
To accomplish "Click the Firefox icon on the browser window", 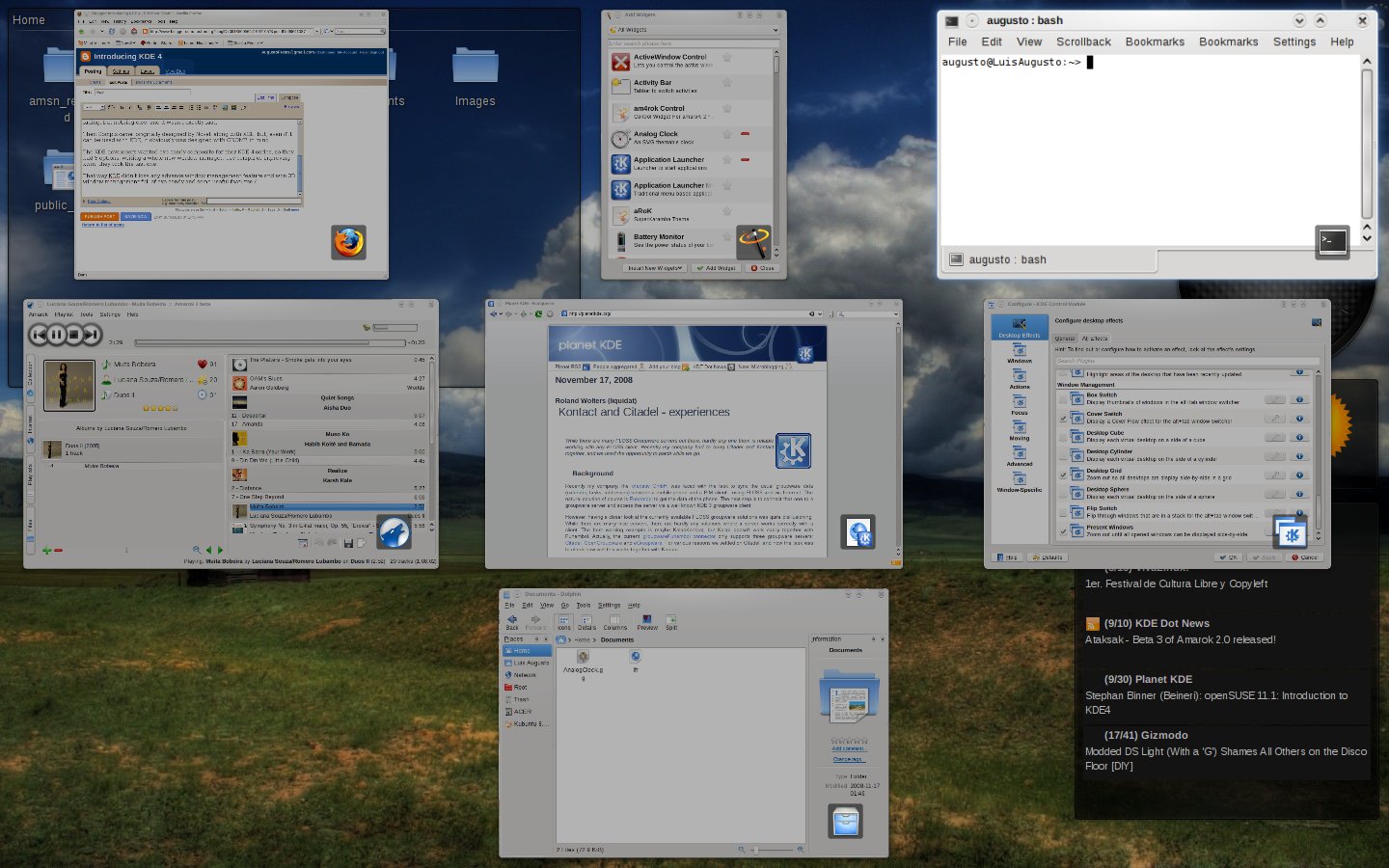I will click(349, 242).
